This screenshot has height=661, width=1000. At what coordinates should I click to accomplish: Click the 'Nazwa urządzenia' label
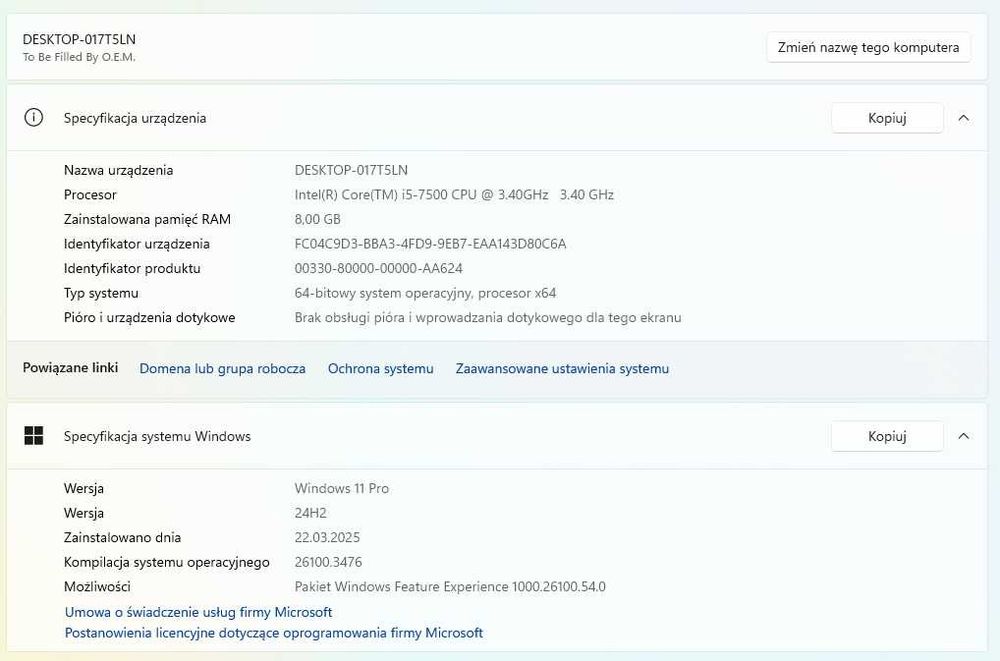coord(119,170)
